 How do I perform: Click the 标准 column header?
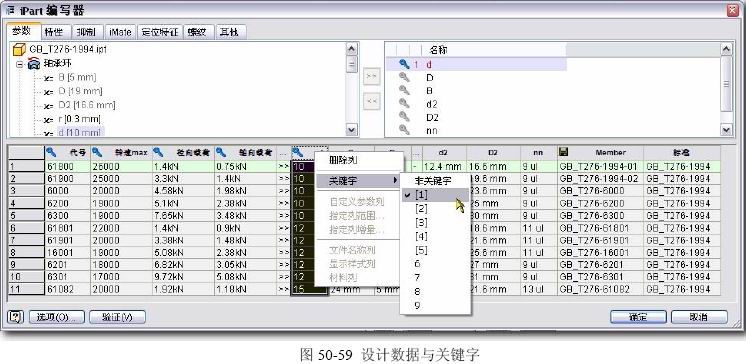(x=681, y=152)
